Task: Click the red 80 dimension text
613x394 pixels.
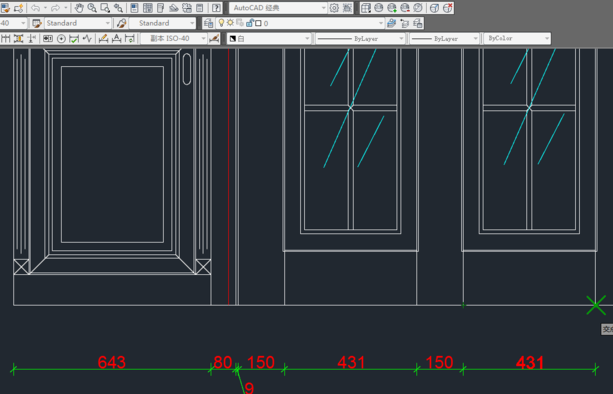Action: (223, 362)
